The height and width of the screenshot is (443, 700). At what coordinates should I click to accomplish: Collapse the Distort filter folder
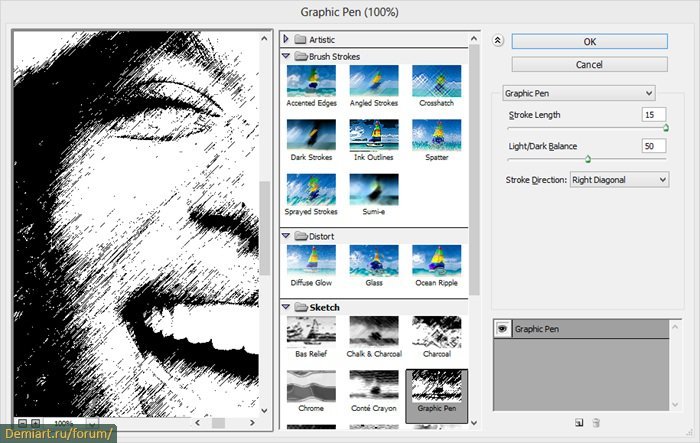pos(287,236)
